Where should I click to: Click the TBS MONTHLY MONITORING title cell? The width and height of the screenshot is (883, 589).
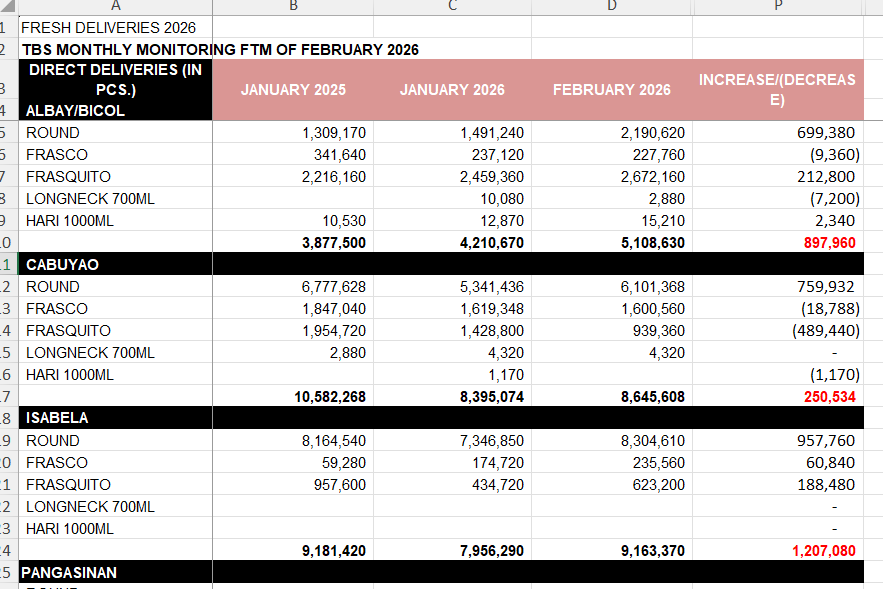tap(220, 50)
